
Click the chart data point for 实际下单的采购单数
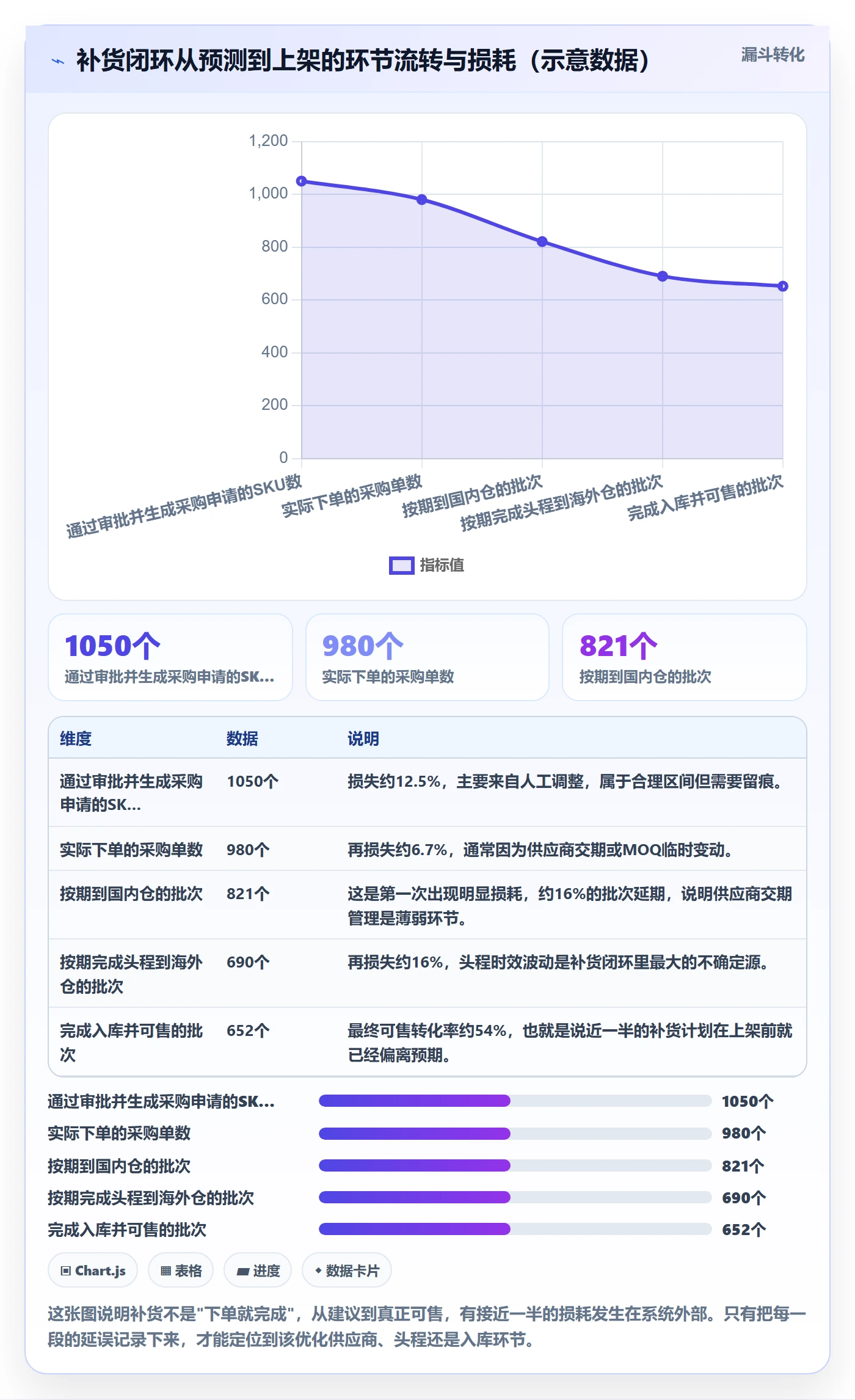(421, 200)
